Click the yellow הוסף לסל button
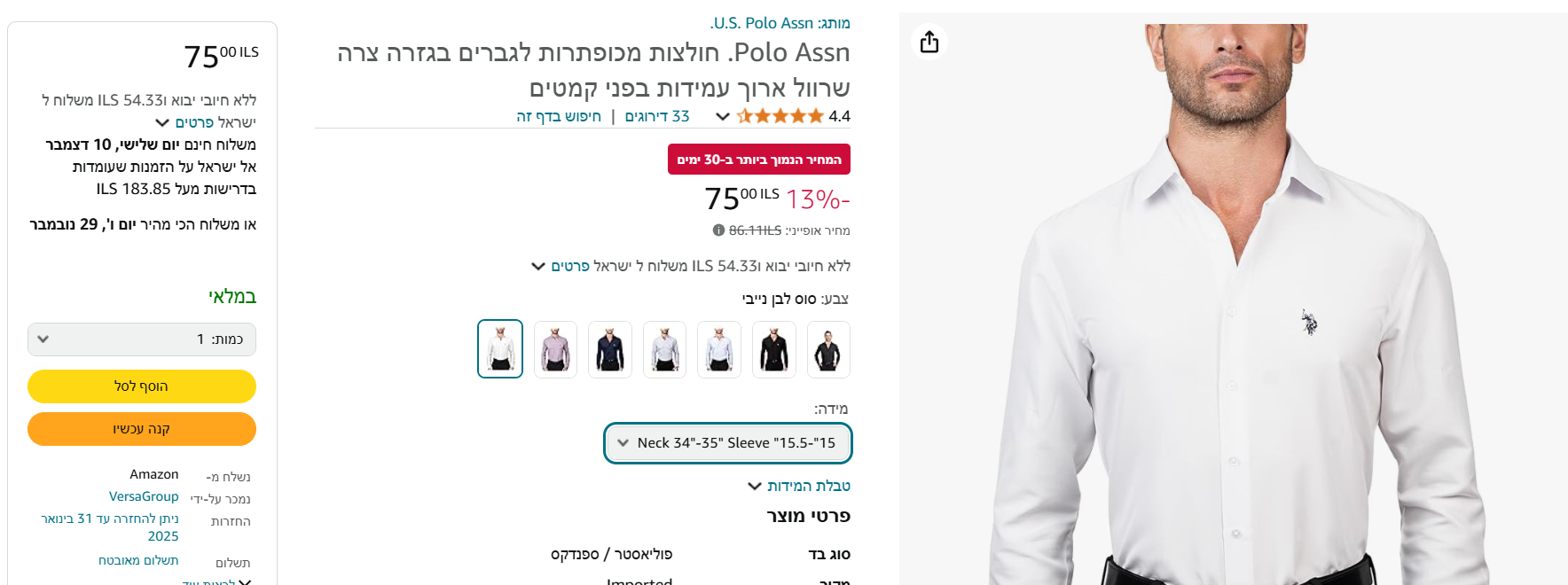This screenshot has width=1568, height=585. pos(142,386)
